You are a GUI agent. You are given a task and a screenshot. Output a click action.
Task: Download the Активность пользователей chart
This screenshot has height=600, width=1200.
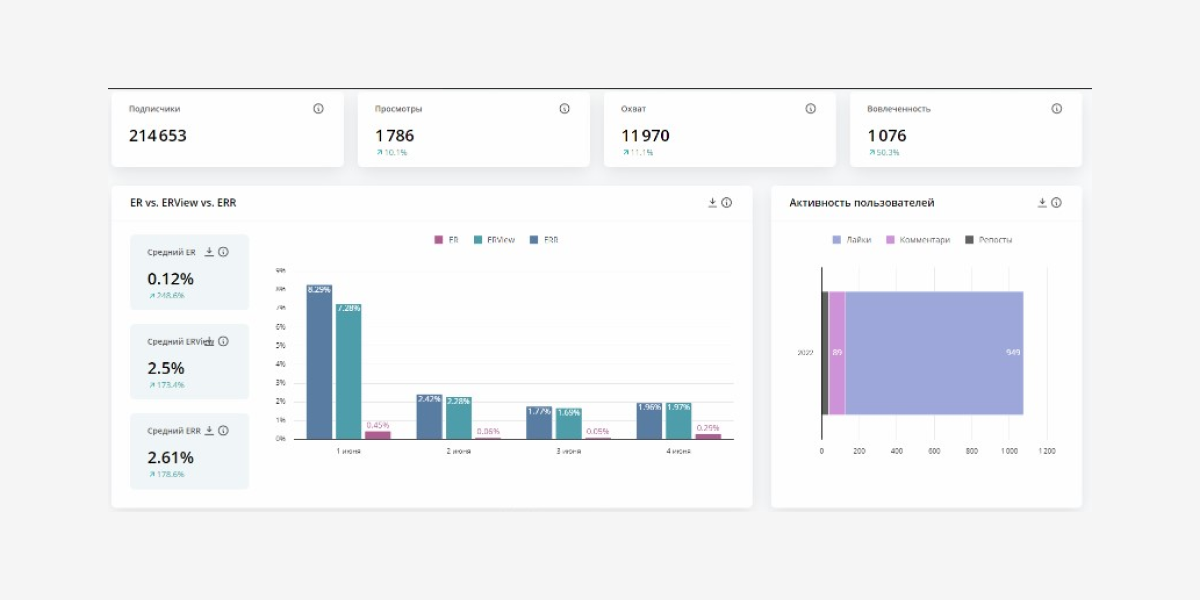[1042, 203]
